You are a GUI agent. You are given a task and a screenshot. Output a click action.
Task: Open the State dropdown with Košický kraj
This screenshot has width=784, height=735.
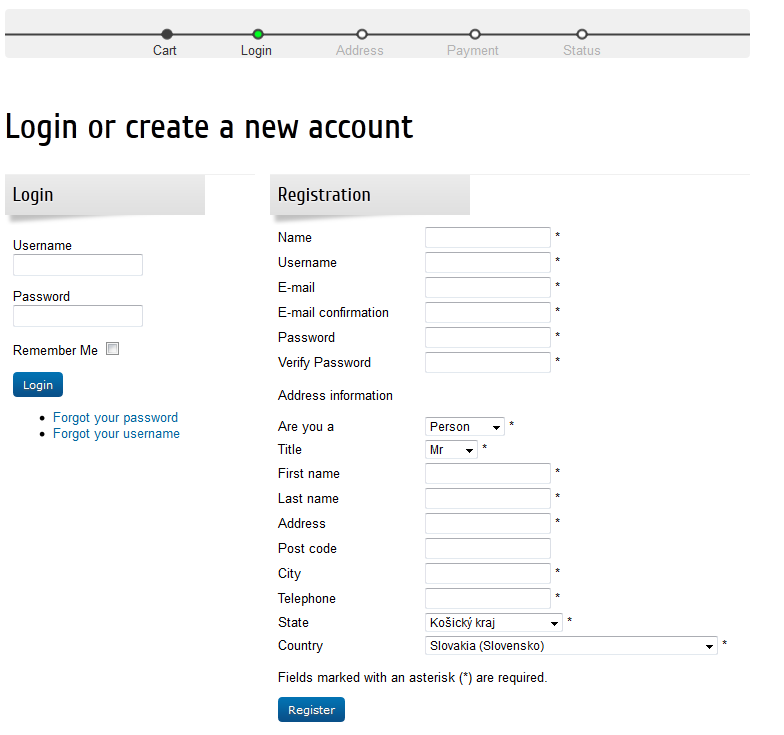494,622
